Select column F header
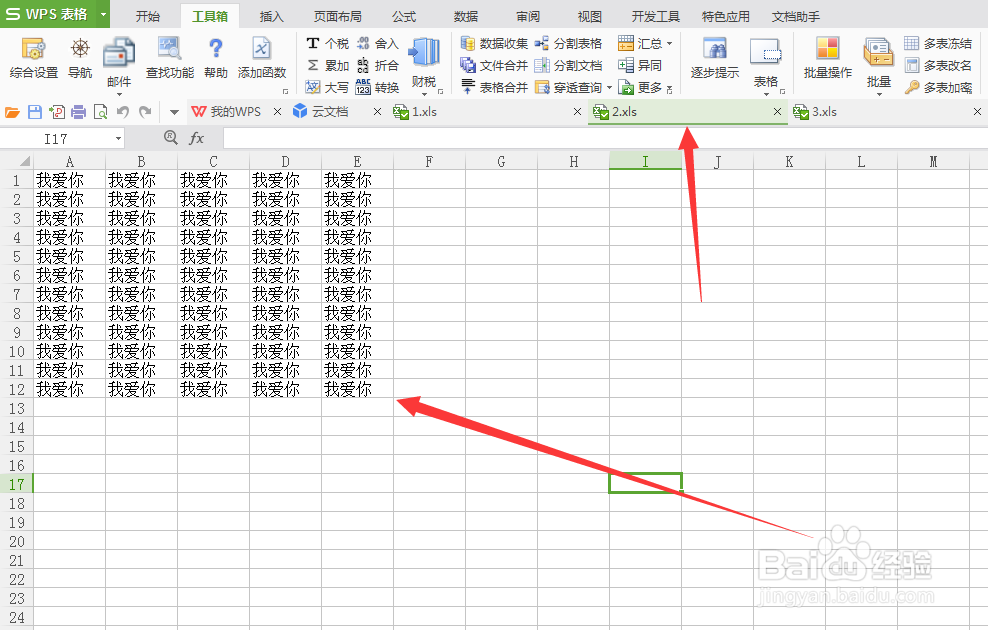The height and width of the screenshot is (630, 988). click(x=429, y=161)
